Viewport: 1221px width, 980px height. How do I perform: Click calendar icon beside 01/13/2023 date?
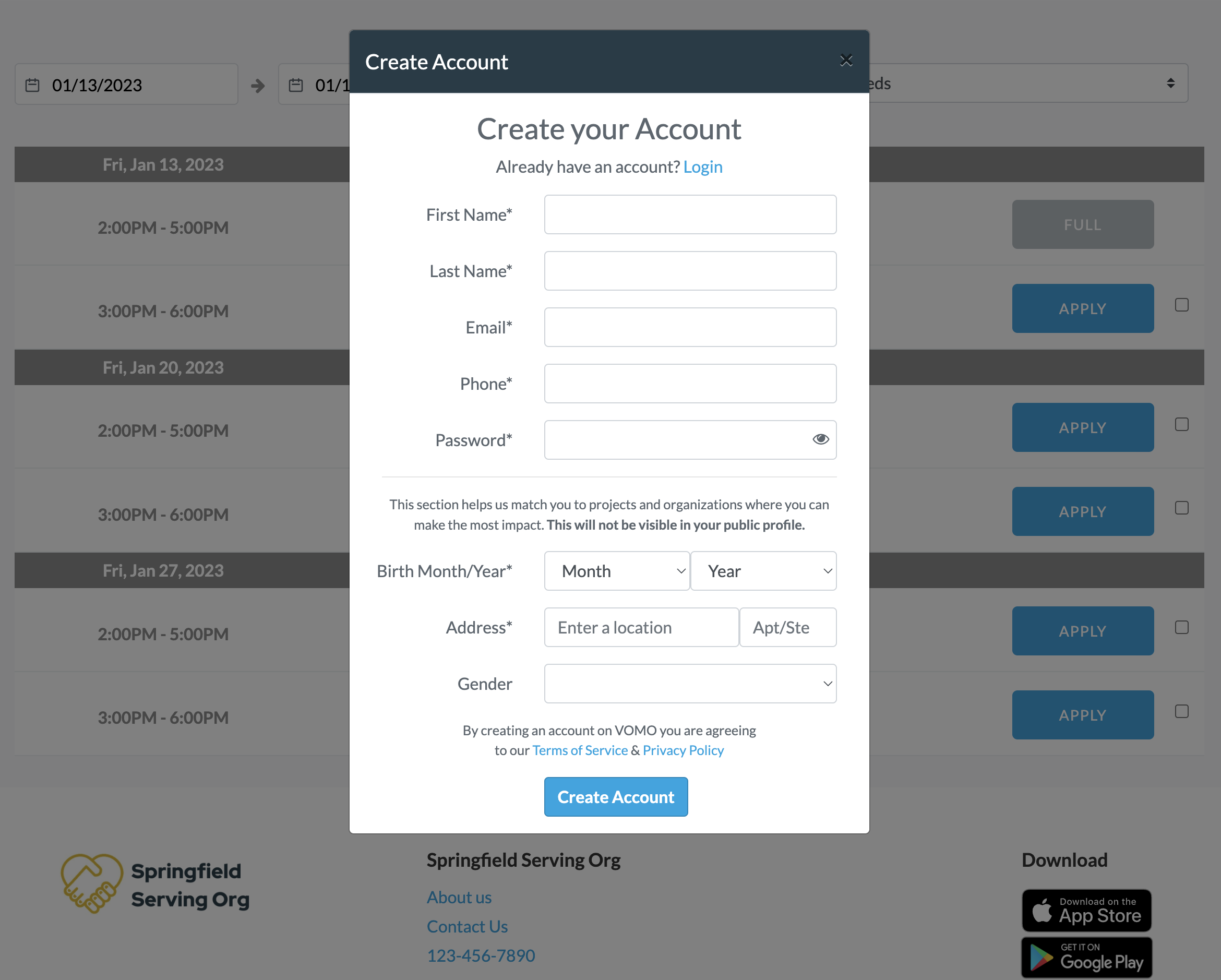tap(33, 85)
